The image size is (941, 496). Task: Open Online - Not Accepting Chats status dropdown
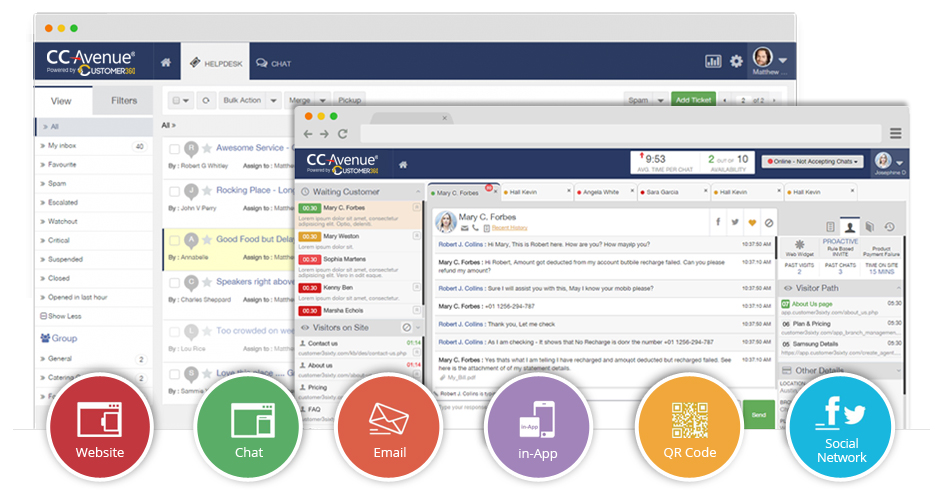pos(813,162)
